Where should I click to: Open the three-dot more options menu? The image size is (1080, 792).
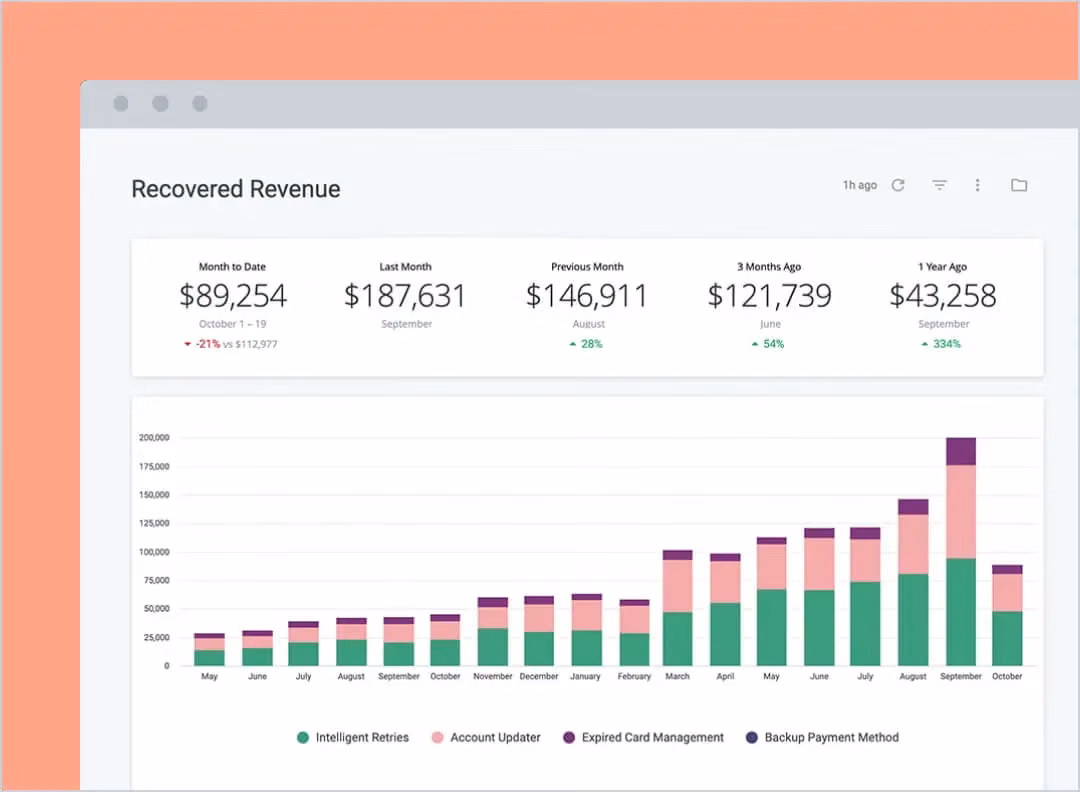tap(978, 185)
